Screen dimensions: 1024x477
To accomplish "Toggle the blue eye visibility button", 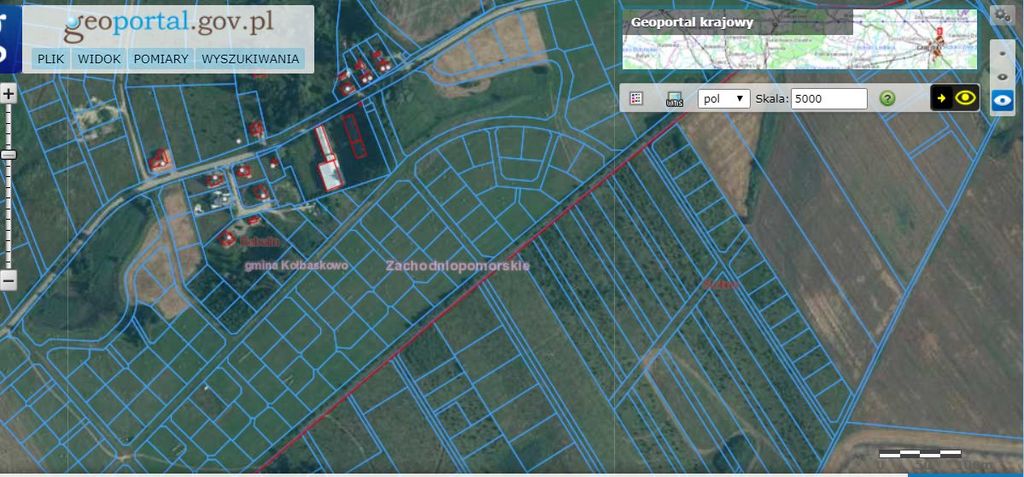I will [1002, 100].
